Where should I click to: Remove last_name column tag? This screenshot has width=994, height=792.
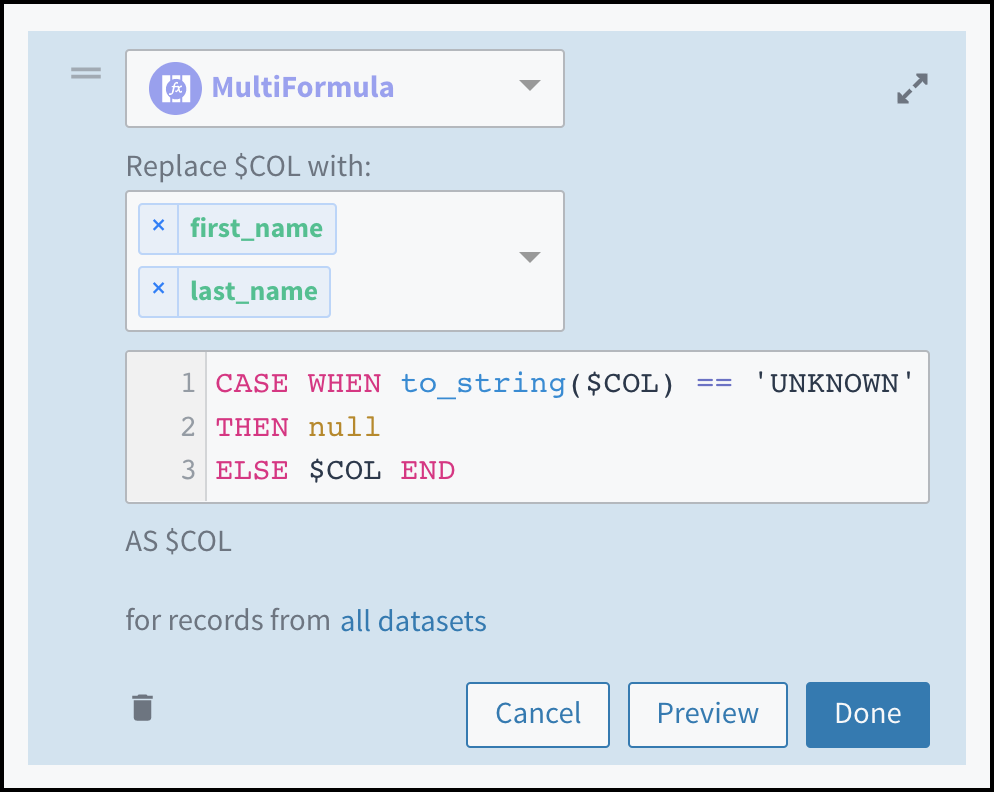click(158, 290)
